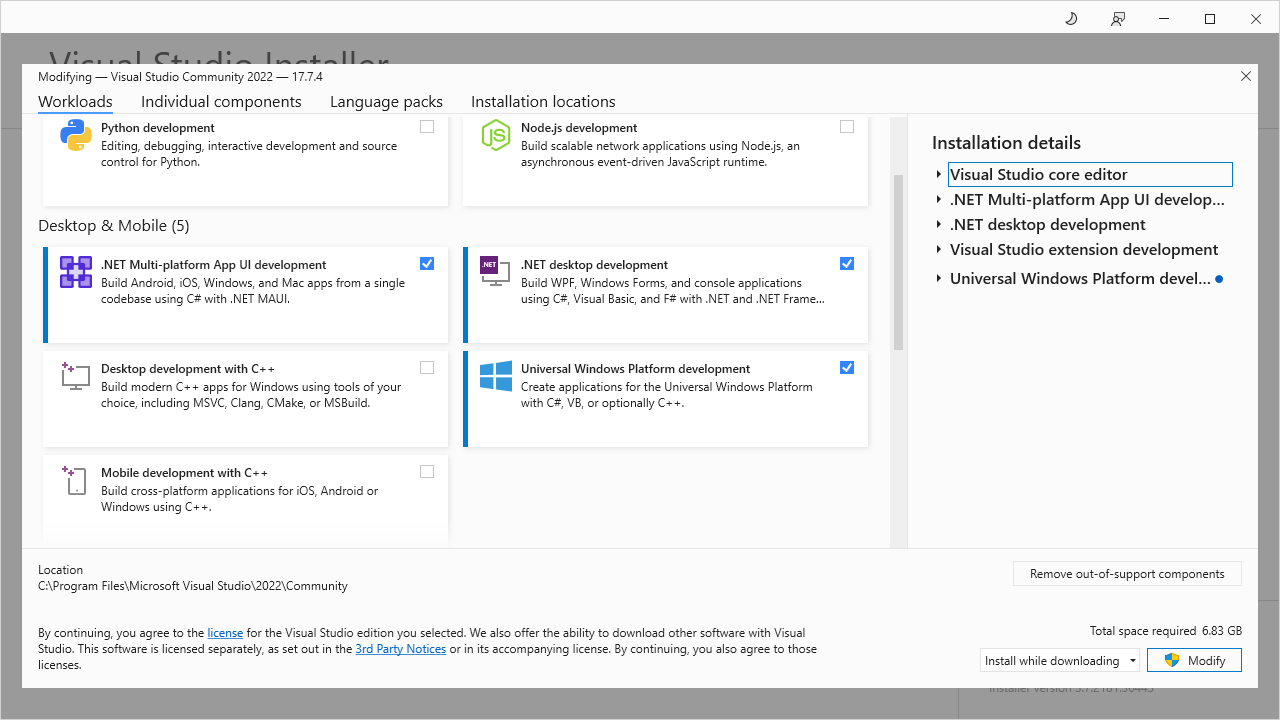
Task: Click the .NET desktop development icon
Action: pyautogui.click(x=495, y=273)
